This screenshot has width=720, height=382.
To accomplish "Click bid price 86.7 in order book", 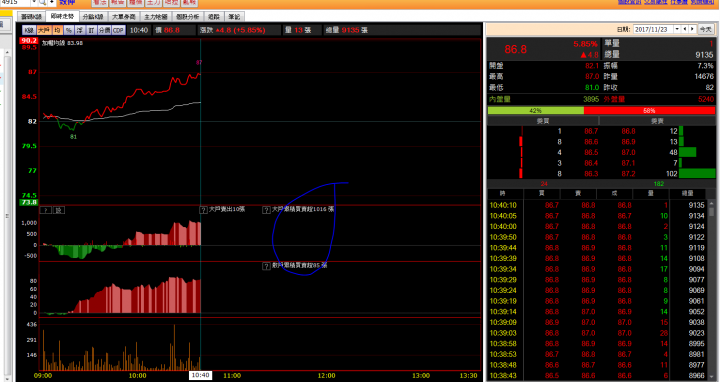I will [x=591, y=131].
